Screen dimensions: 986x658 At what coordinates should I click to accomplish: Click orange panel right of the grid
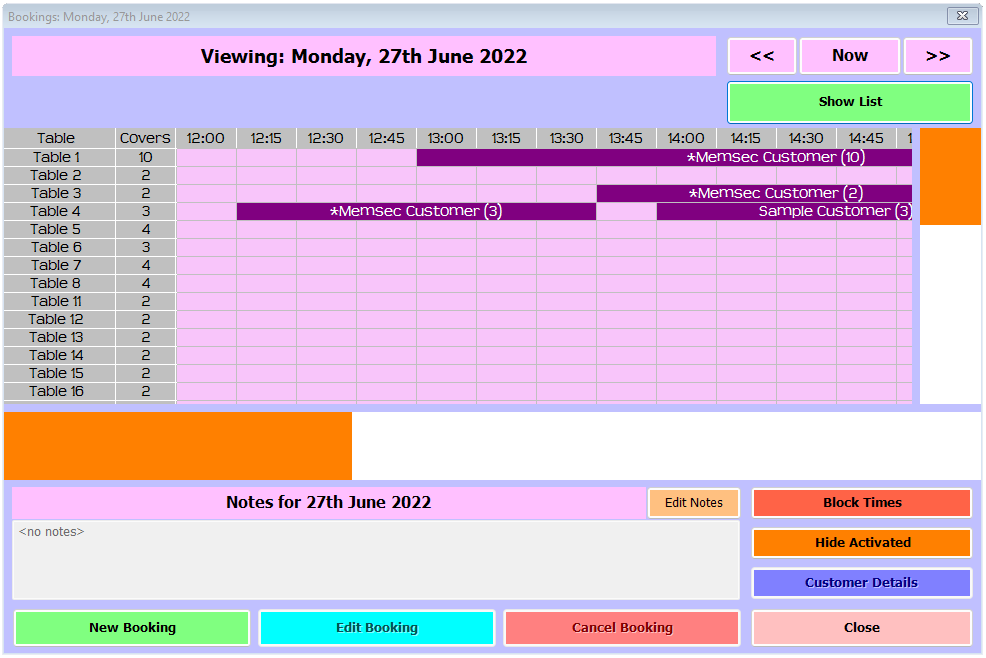(x=950, y=176)
